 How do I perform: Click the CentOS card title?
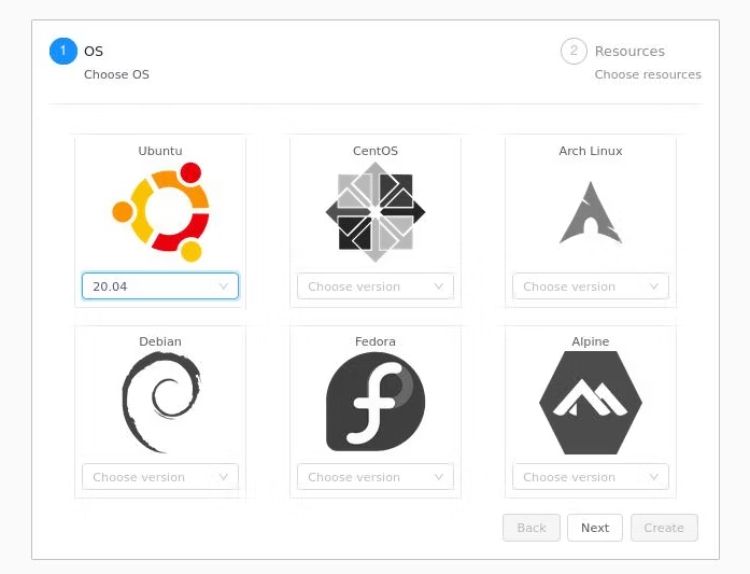point(375,151)
